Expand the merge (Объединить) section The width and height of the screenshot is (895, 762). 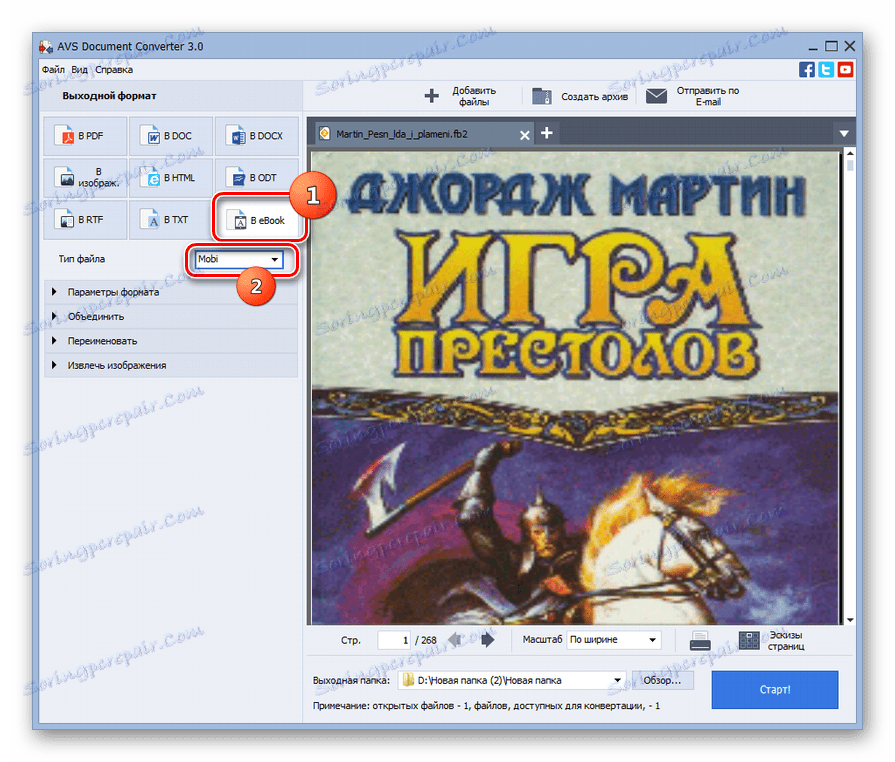coord(171,316)
